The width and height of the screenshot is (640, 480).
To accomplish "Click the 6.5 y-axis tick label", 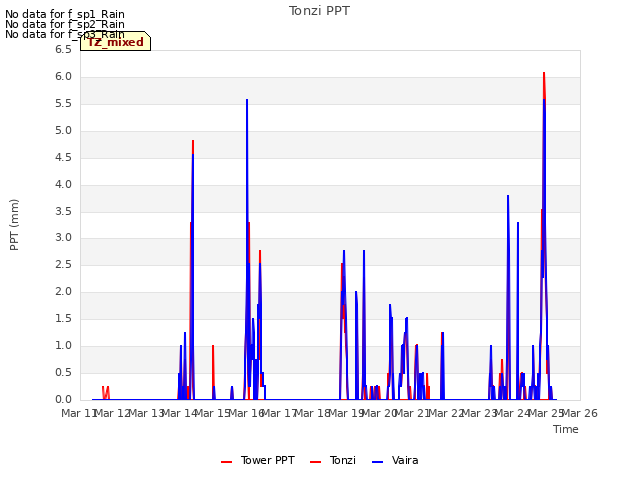I will click(63, 50).
